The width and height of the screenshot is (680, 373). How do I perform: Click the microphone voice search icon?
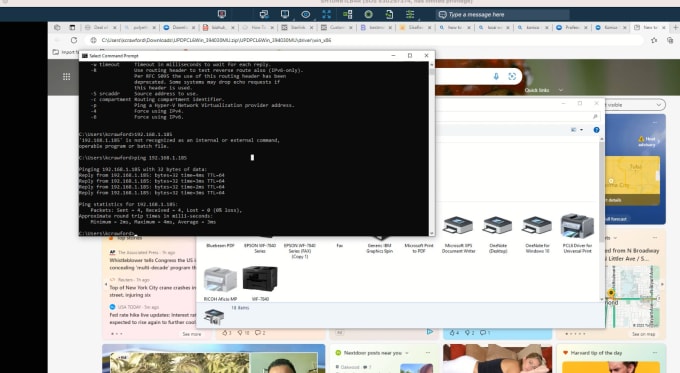[496, 76]
